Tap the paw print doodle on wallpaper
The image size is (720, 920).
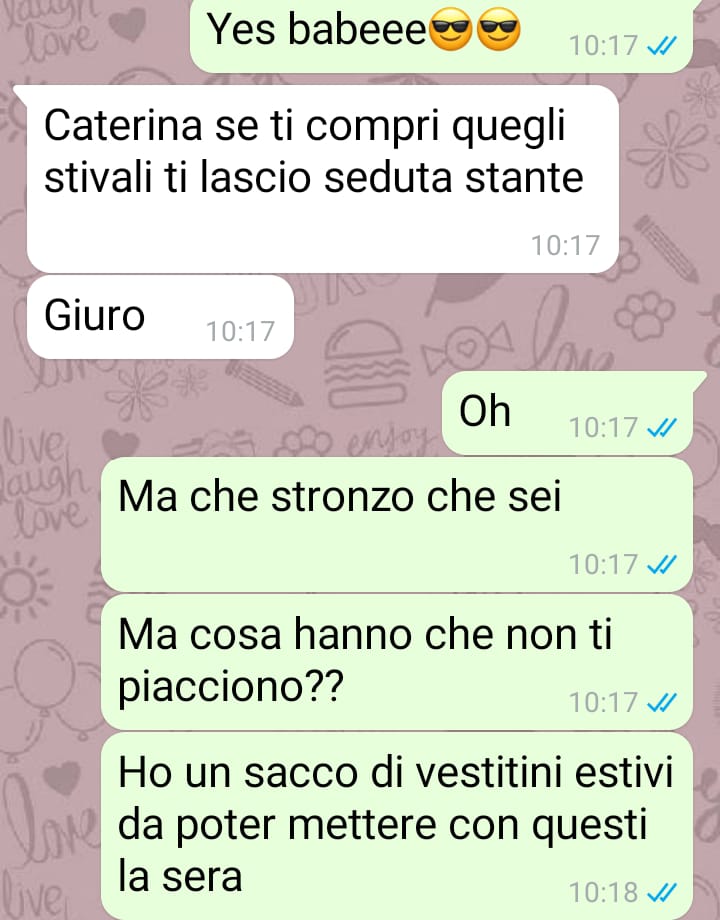(x=644, y=315)
